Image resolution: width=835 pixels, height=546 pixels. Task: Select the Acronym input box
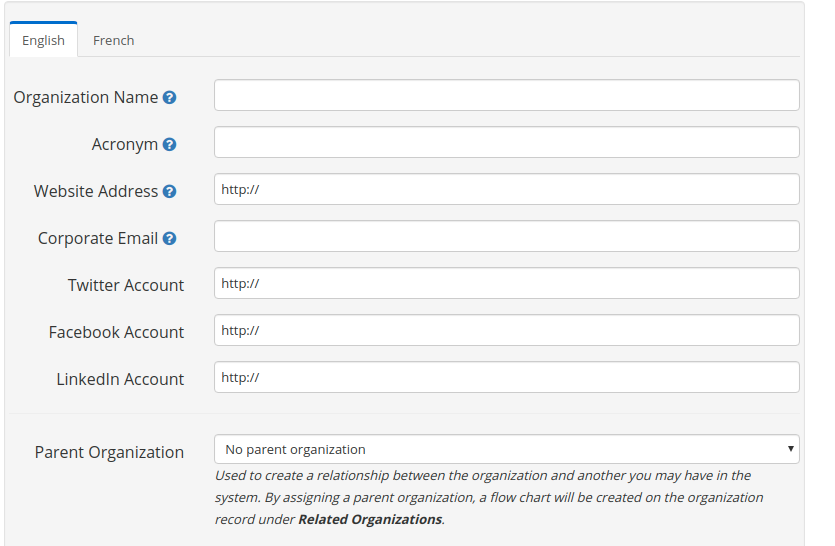(506, 142)
